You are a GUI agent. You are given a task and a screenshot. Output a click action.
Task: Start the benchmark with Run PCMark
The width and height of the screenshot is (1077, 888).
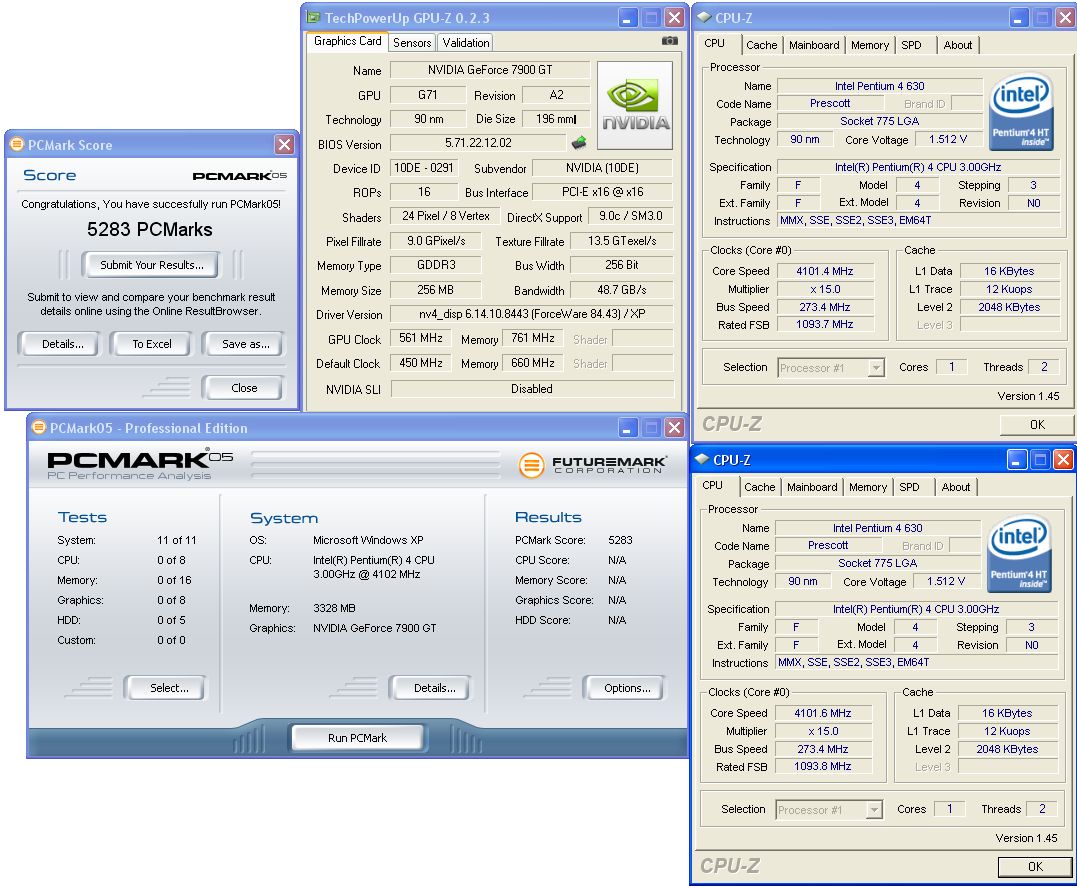pyautogui.click(x=357, y=738)
